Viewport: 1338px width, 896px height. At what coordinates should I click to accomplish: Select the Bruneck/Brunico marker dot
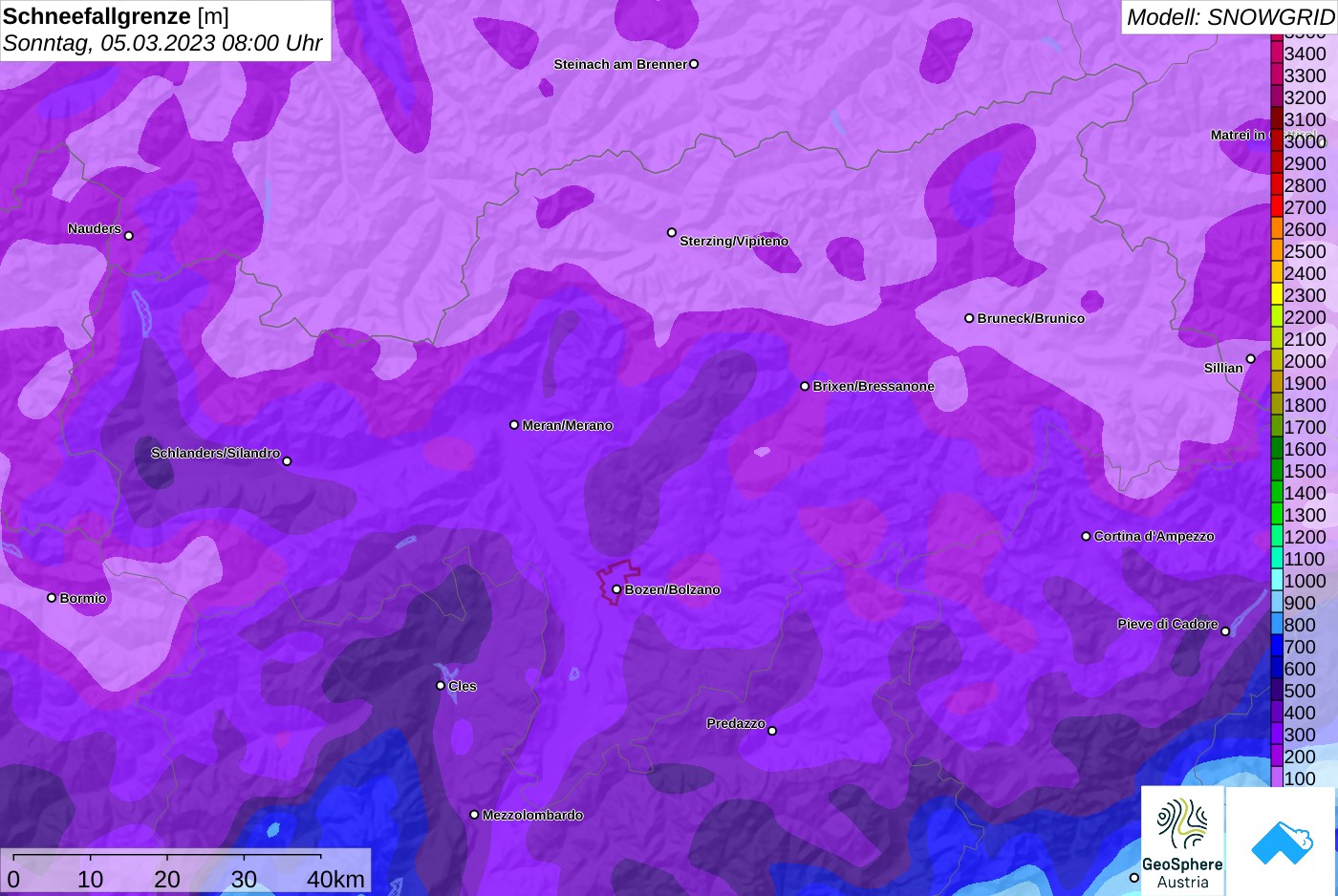point(969,318)
